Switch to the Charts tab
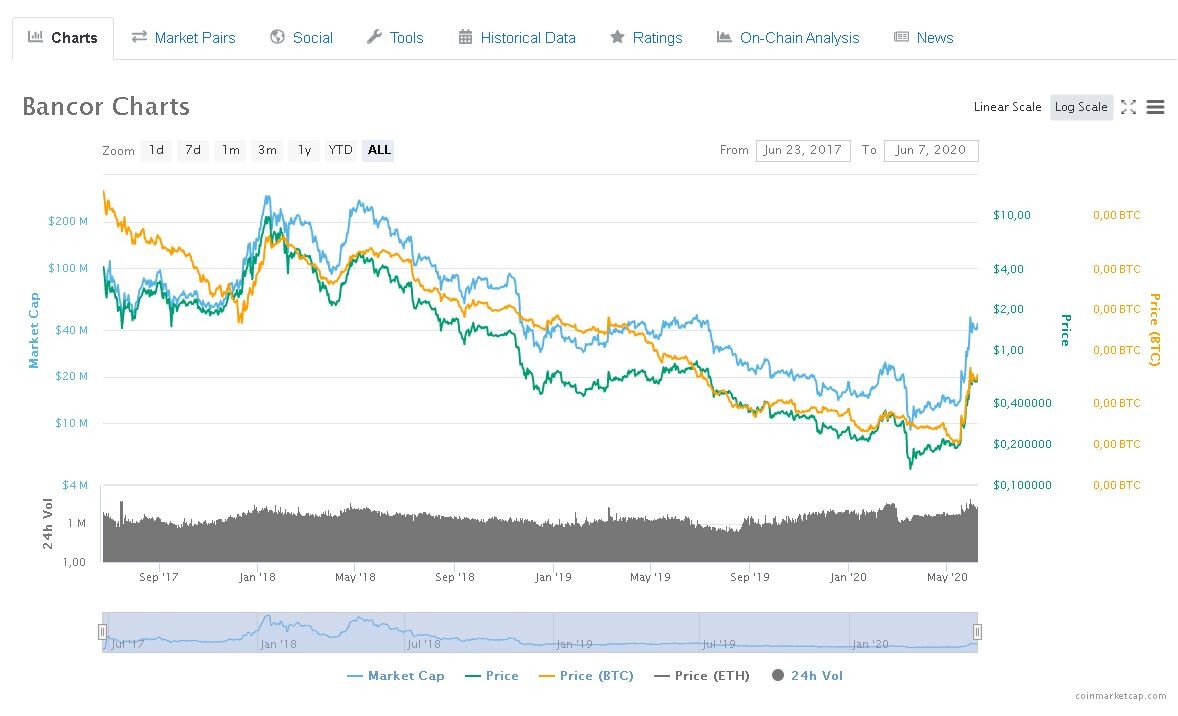This screenshot has height=716, width=1178. point(63,38)
